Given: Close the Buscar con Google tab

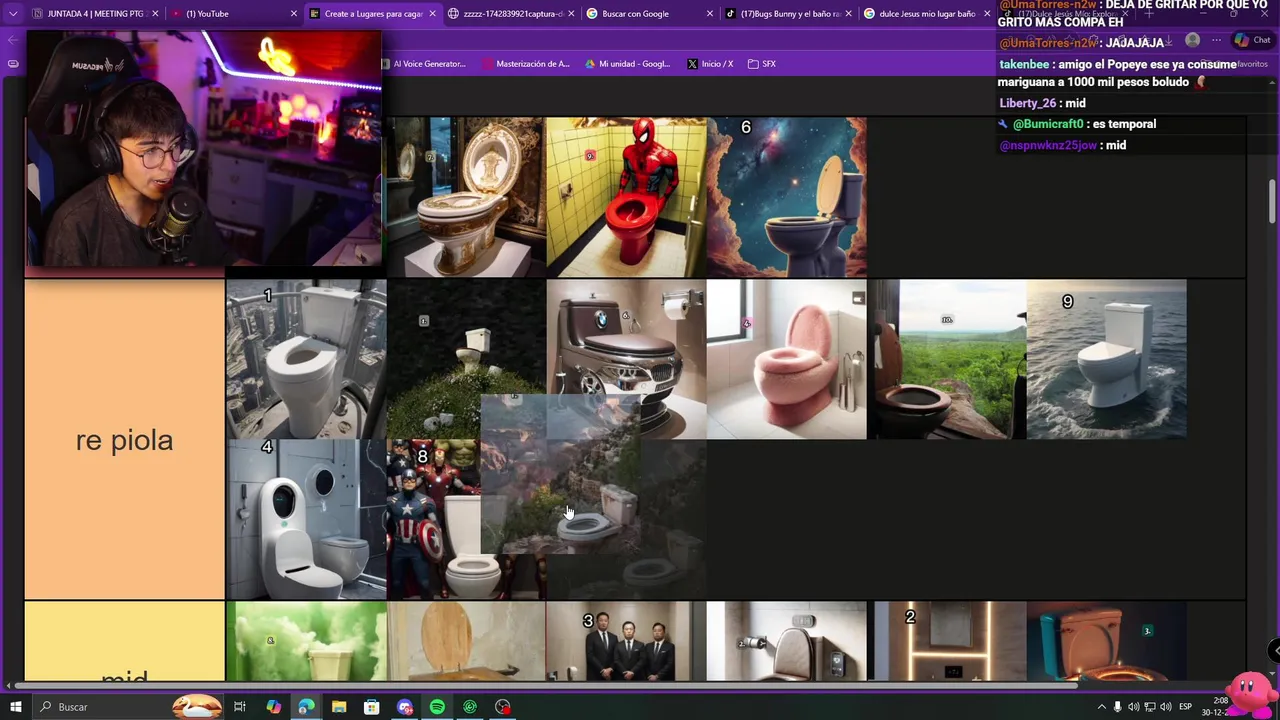Looking at the screenshot, I should coord(710,14).
